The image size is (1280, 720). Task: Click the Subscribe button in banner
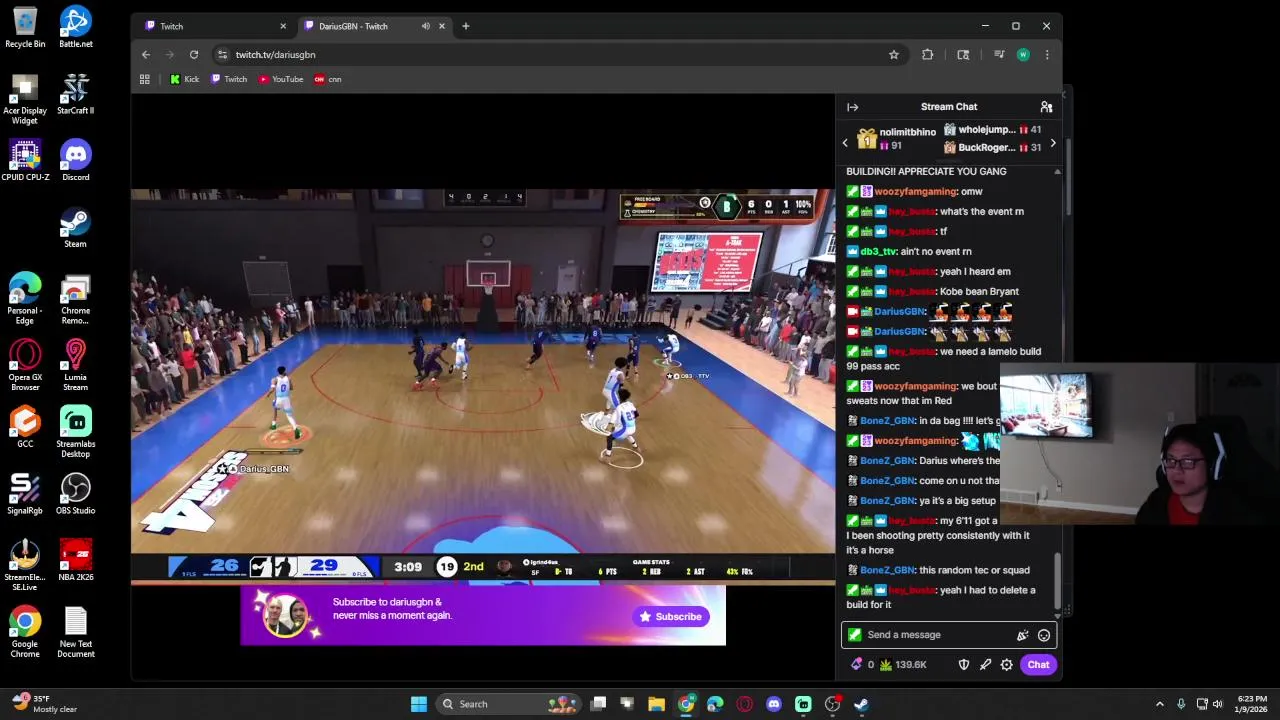point(671,617)
